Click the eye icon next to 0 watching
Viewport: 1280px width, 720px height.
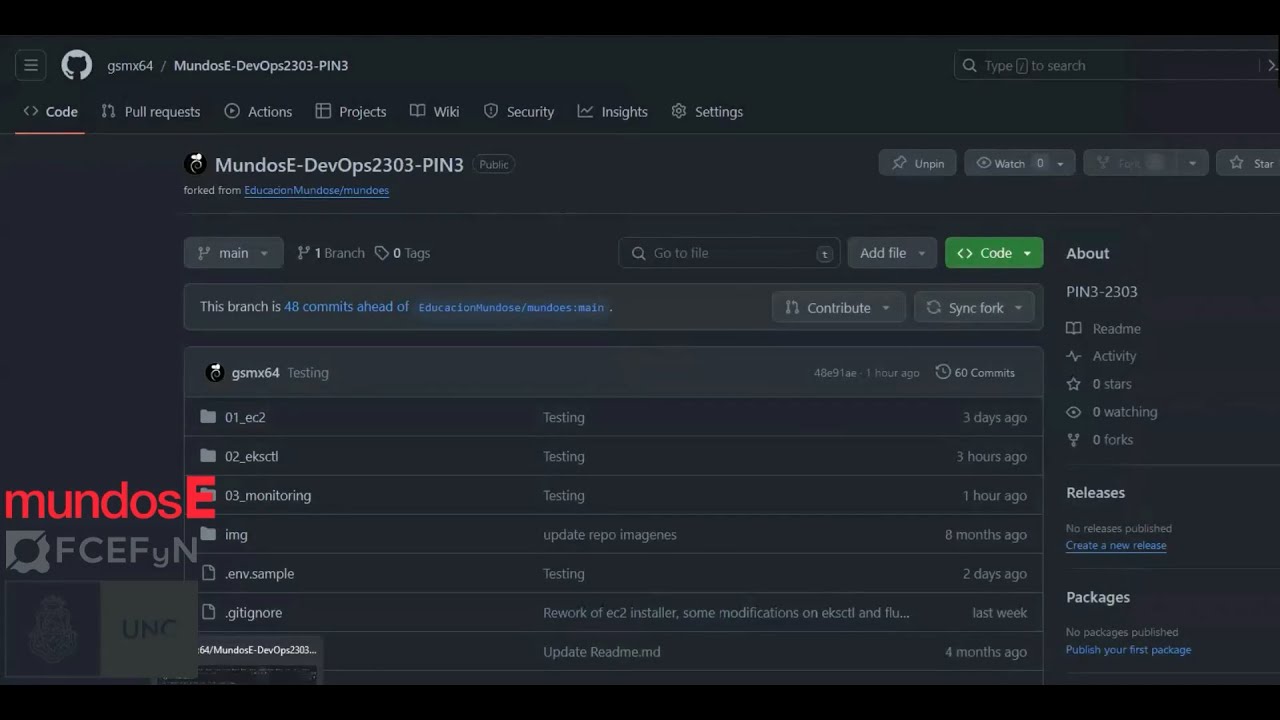(x=1074, y=412)
